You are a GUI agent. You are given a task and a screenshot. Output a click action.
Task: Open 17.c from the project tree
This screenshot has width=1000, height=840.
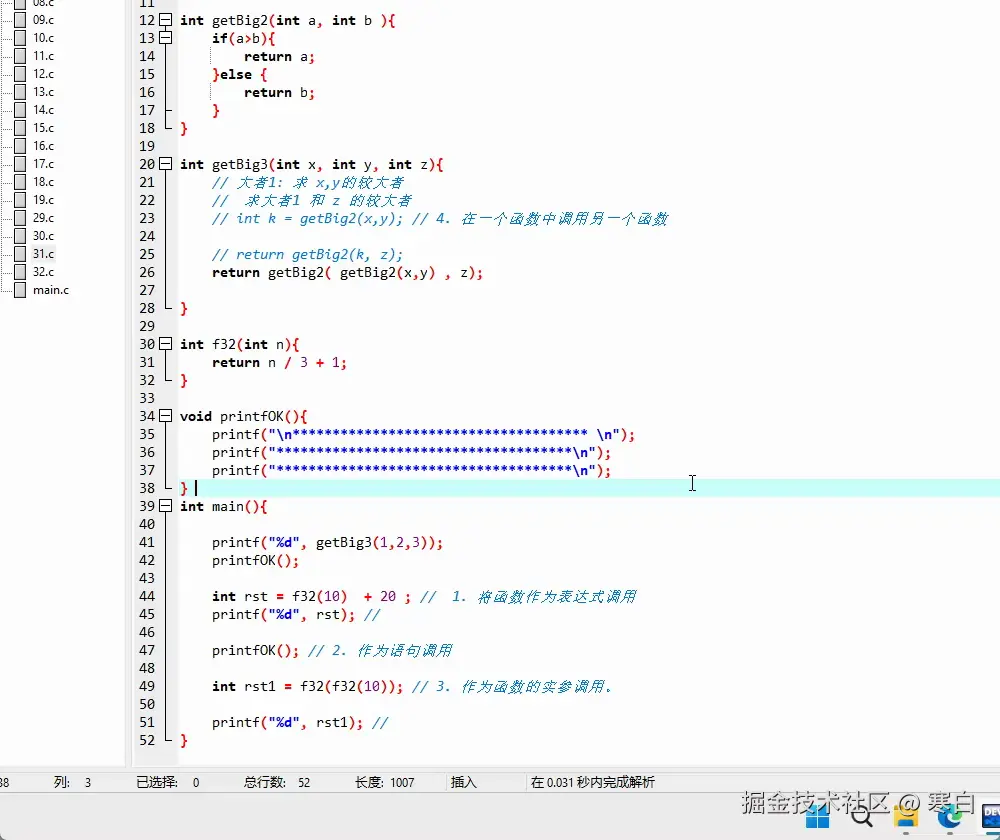(x=43, y=164)
